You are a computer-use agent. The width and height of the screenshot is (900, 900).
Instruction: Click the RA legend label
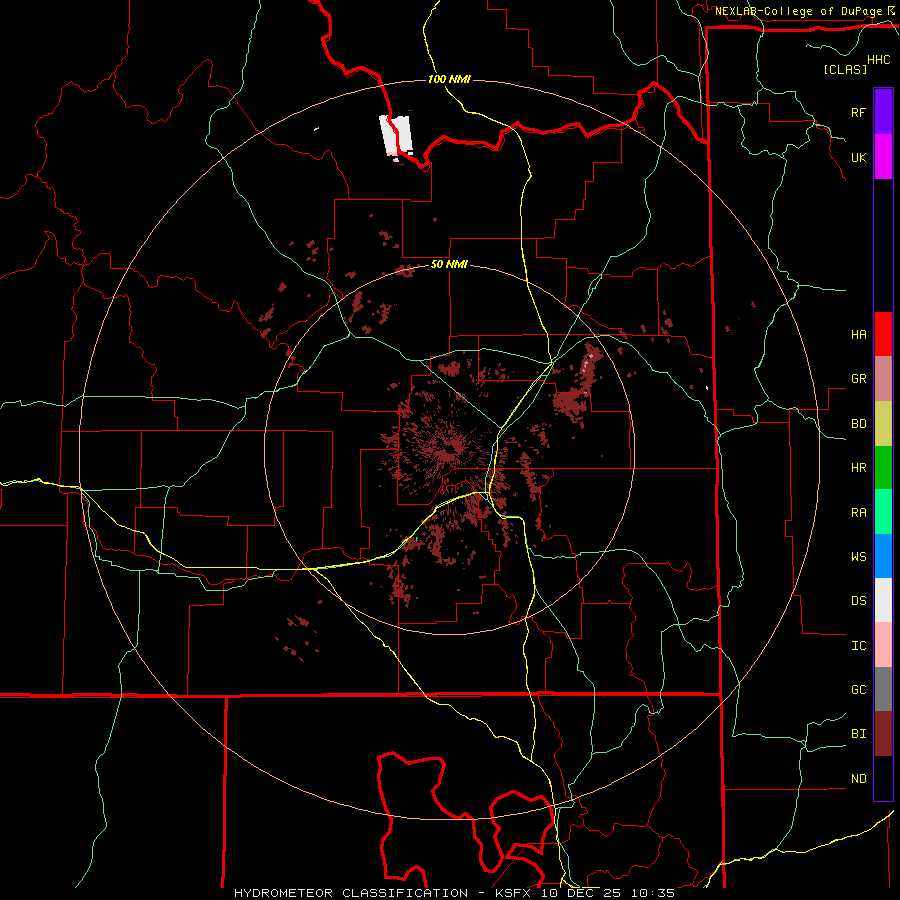[858, 512]
